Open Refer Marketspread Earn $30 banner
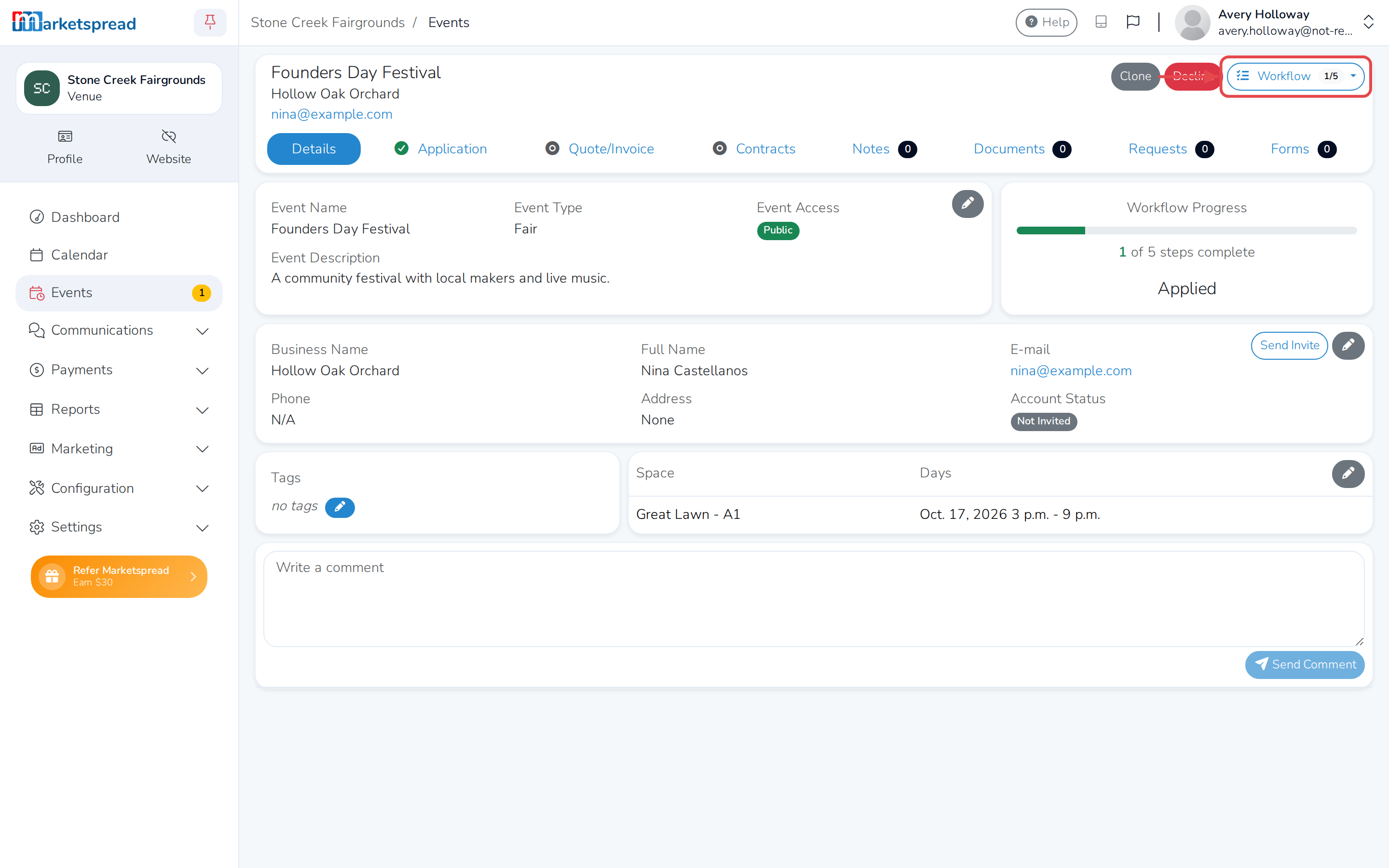This screenshot has width=1389, height=868. tap(119, 576)
